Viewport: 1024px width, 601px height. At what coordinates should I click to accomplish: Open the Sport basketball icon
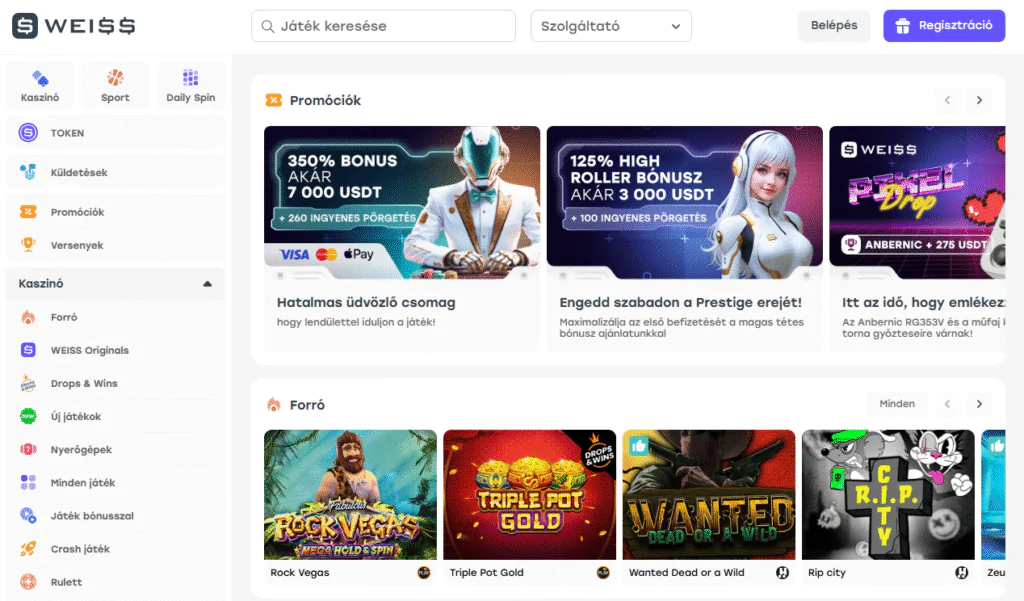[x=115, y=78]
